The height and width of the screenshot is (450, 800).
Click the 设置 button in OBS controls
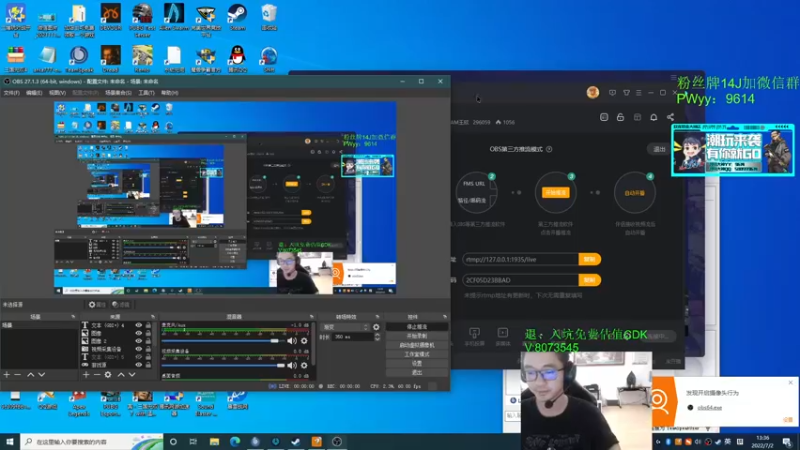[x=417, y=363]
